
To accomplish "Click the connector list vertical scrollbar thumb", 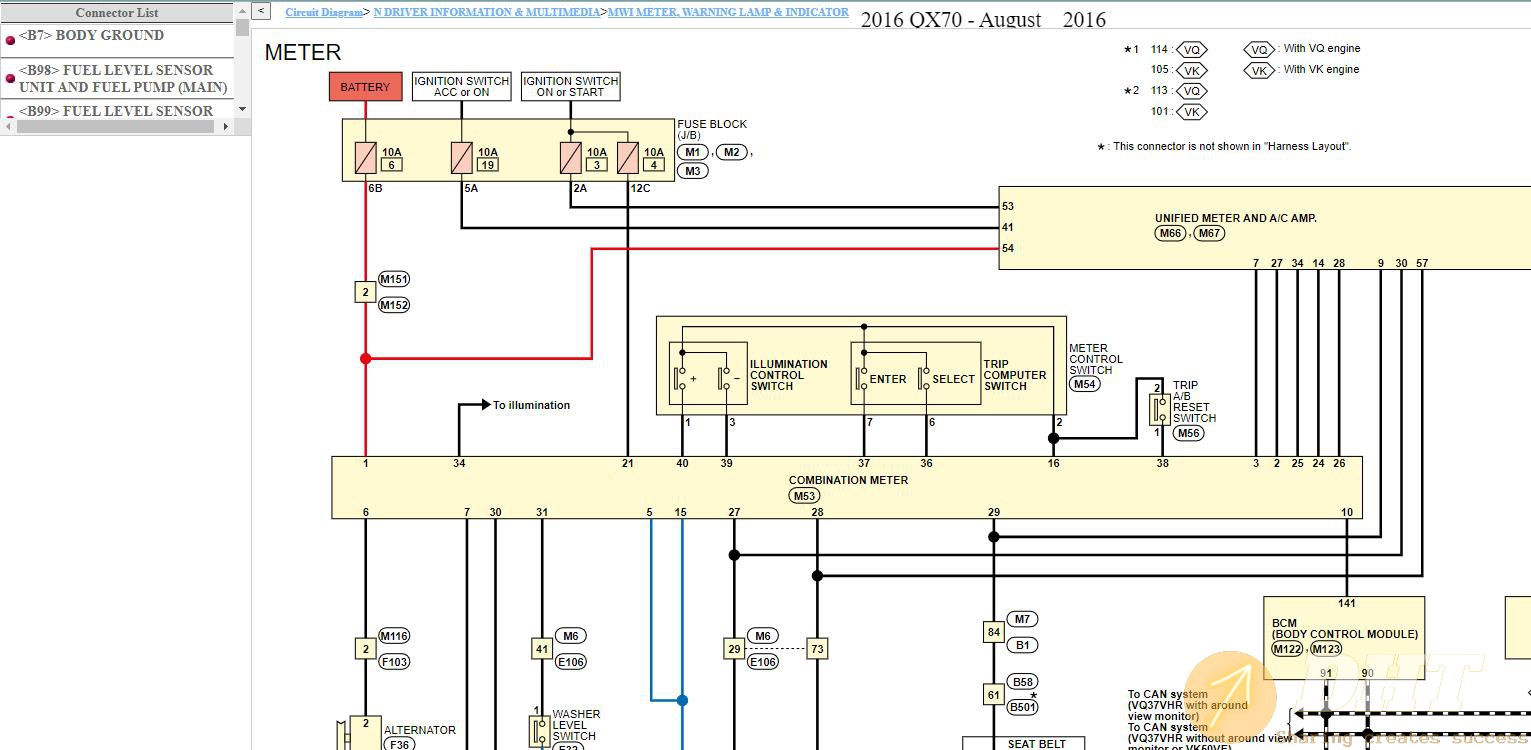I will click(242, 26).
